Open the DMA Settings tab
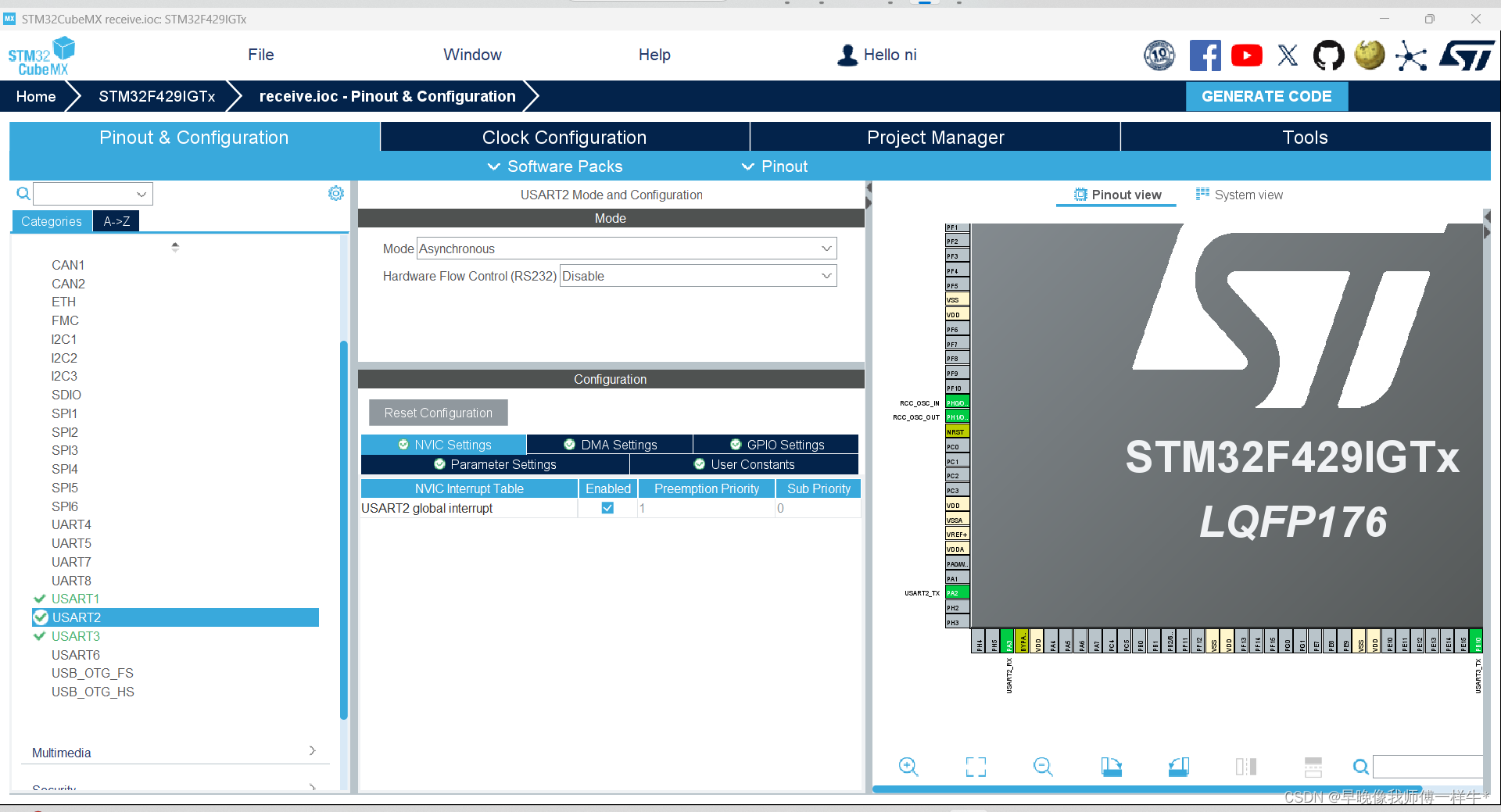1501x812 pixels. coord(610,445)
